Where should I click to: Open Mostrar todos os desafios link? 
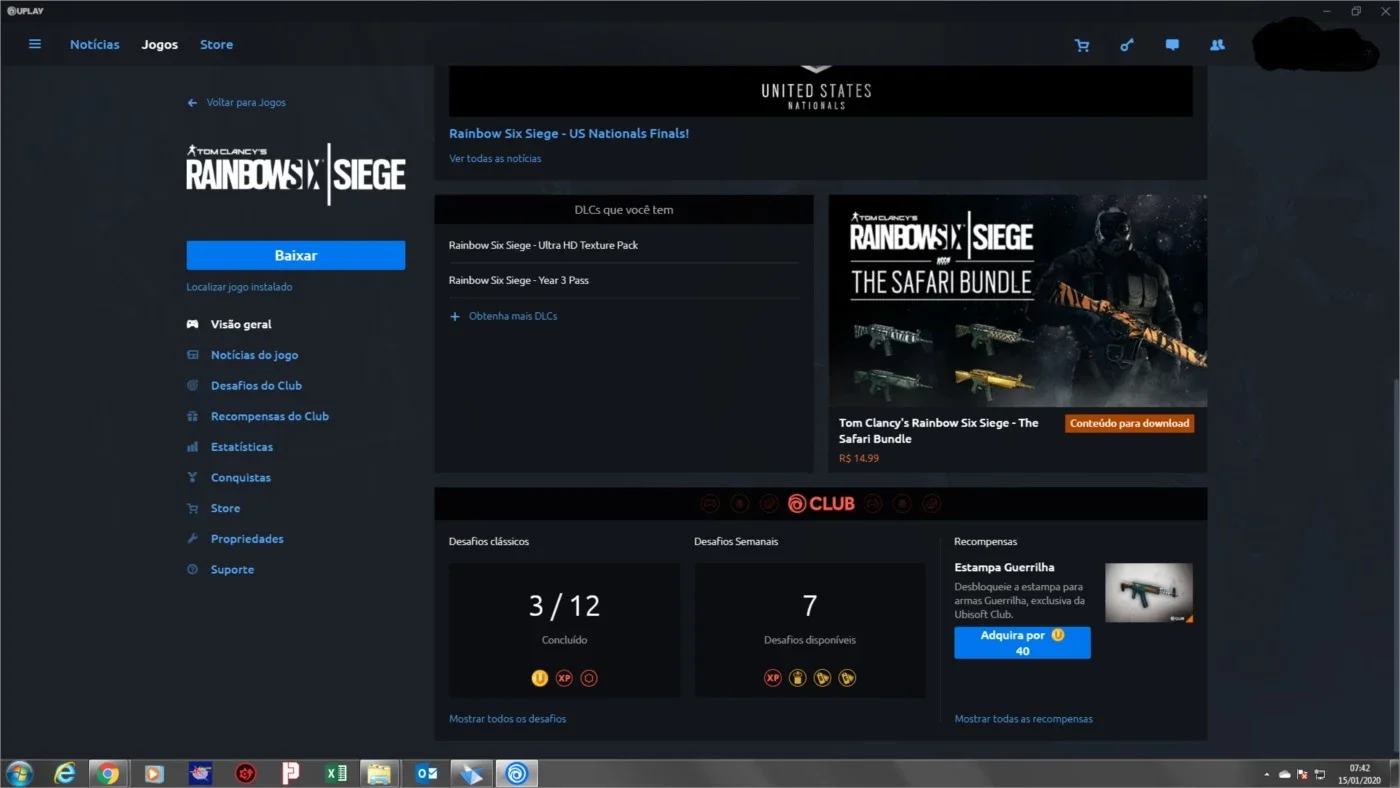(x=507, y=719)
